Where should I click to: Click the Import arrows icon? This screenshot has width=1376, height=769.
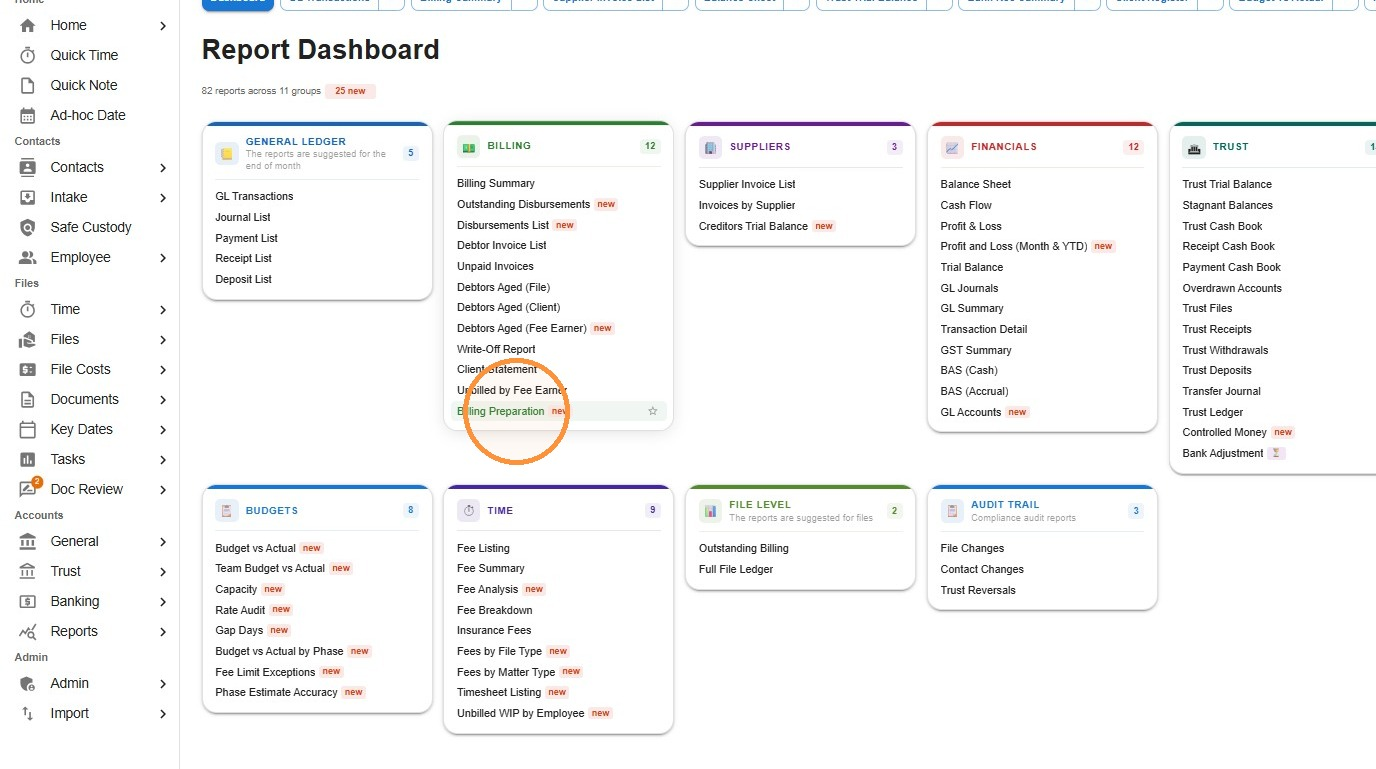[28, 713]
